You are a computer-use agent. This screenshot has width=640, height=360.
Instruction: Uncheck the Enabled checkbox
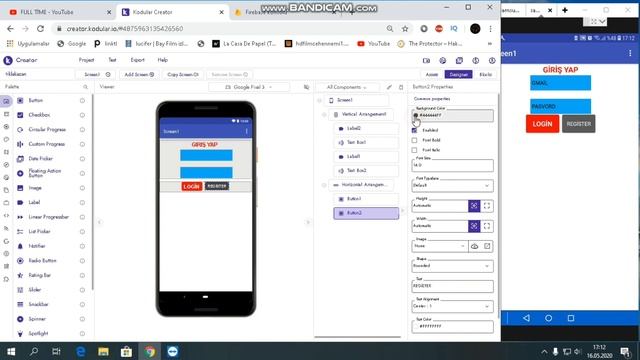415,130
